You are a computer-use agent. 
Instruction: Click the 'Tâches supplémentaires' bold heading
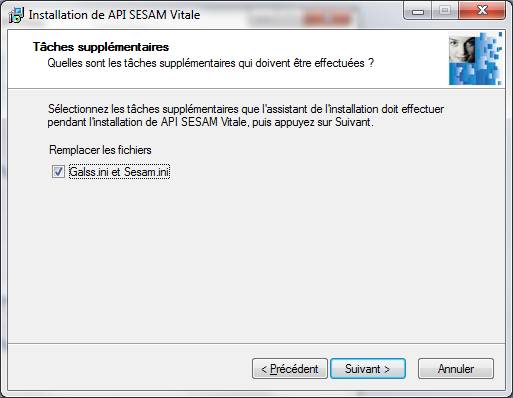click(101, 47)
